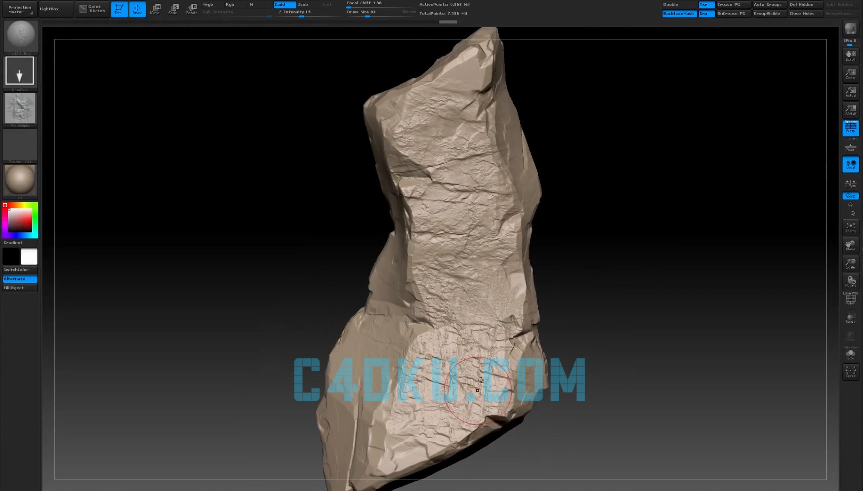Click the FillObject button
Screen dimensions: 863x491
click(x=20, y=288)
